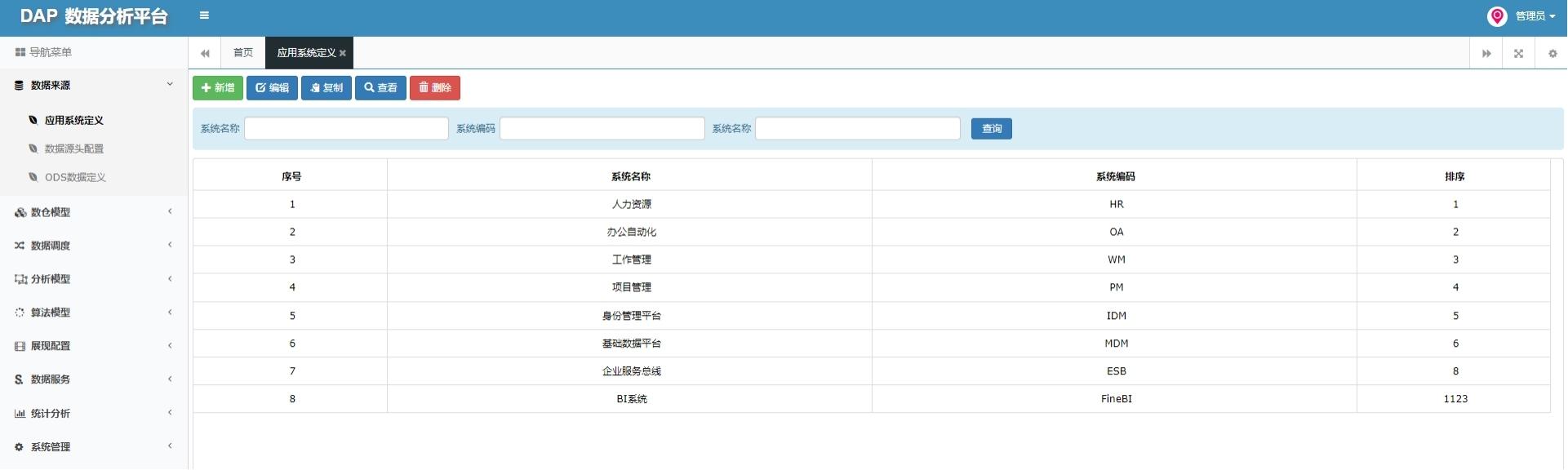Select the 办公自动化 table row
Viewport: 1568px width, 470px height.
pos(872,233)
